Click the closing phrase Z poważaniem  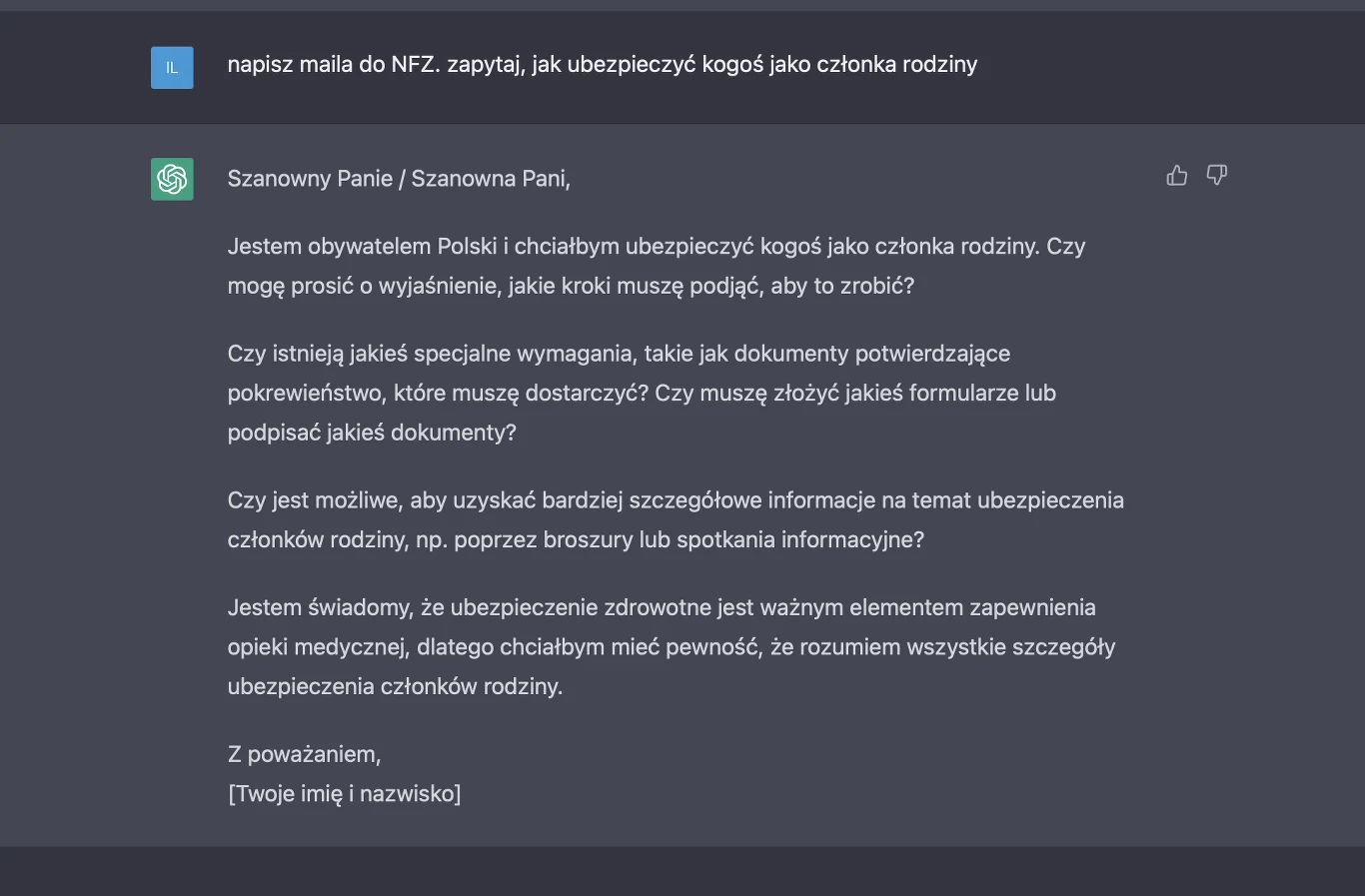pyautogui.click(x=305, y=753)
